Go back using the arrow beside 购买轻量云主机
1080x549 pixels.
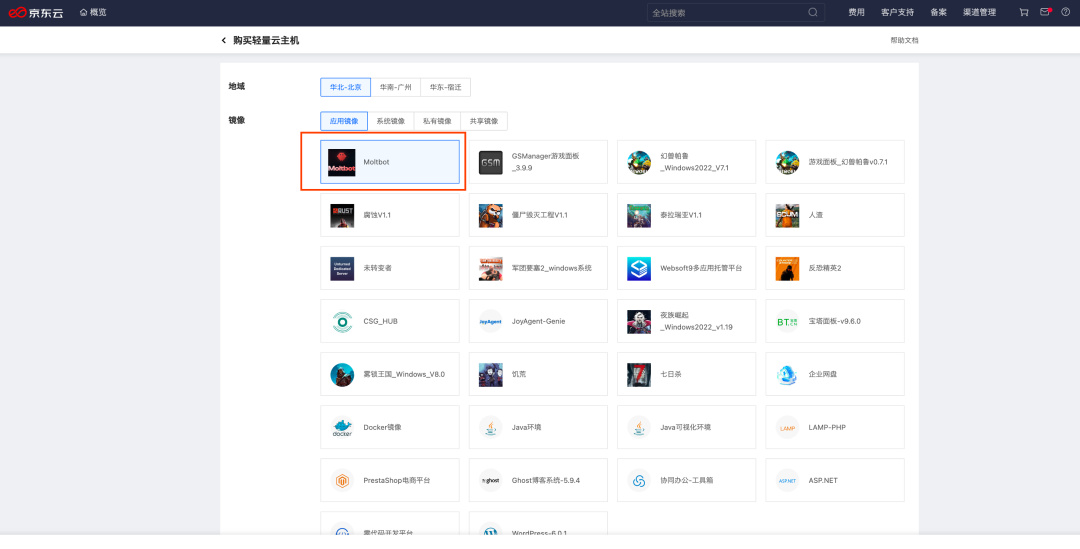point(224,41)
